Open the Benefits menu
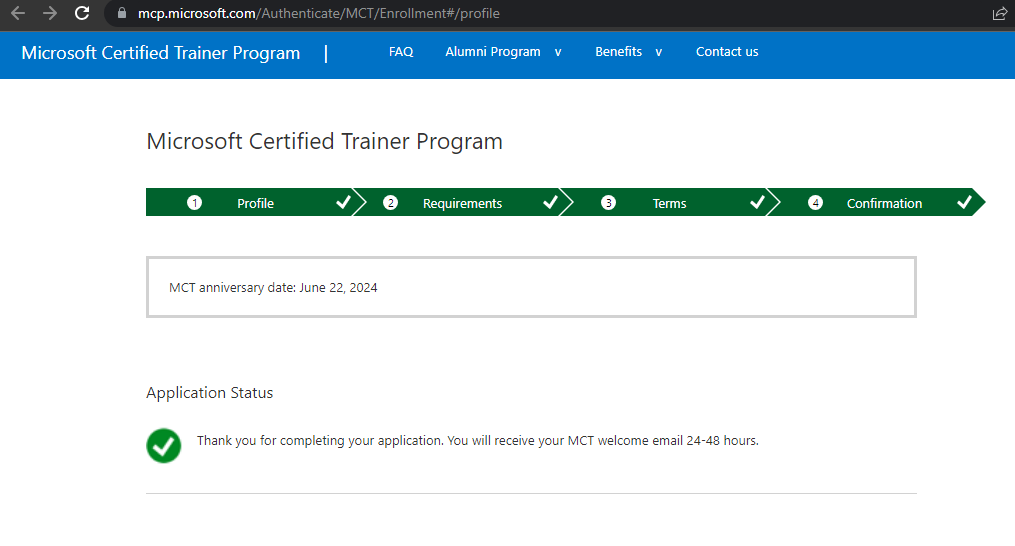Screen dimensions: 1015x546 tap(618, 52)
